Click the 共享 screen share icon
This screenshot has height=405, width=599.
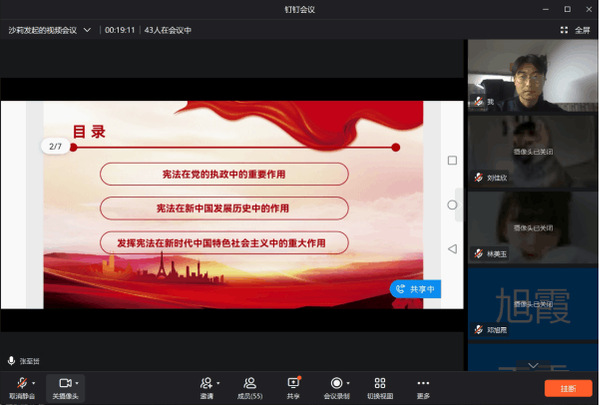293,383
